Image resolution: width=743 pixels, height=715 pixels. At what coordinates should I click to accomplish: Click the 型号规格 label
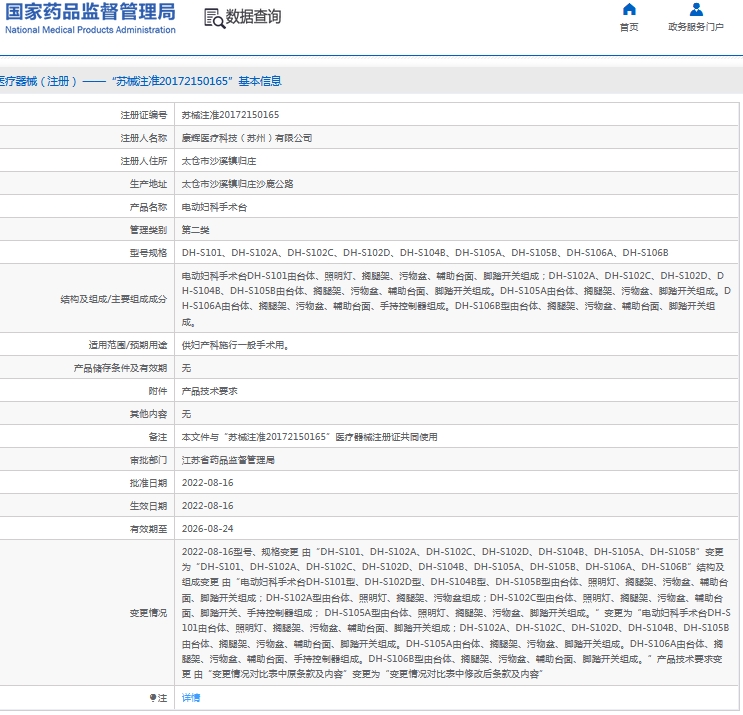pos(148,253)
